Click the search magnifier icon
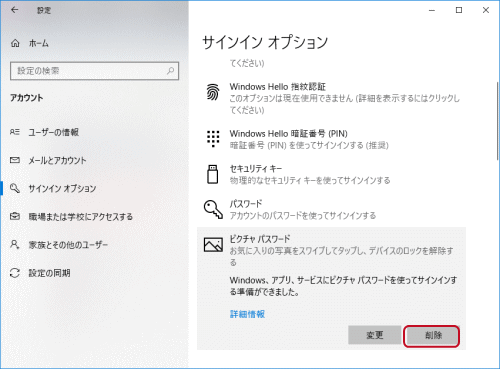This screenshot has width=500, height=369. 170,71
